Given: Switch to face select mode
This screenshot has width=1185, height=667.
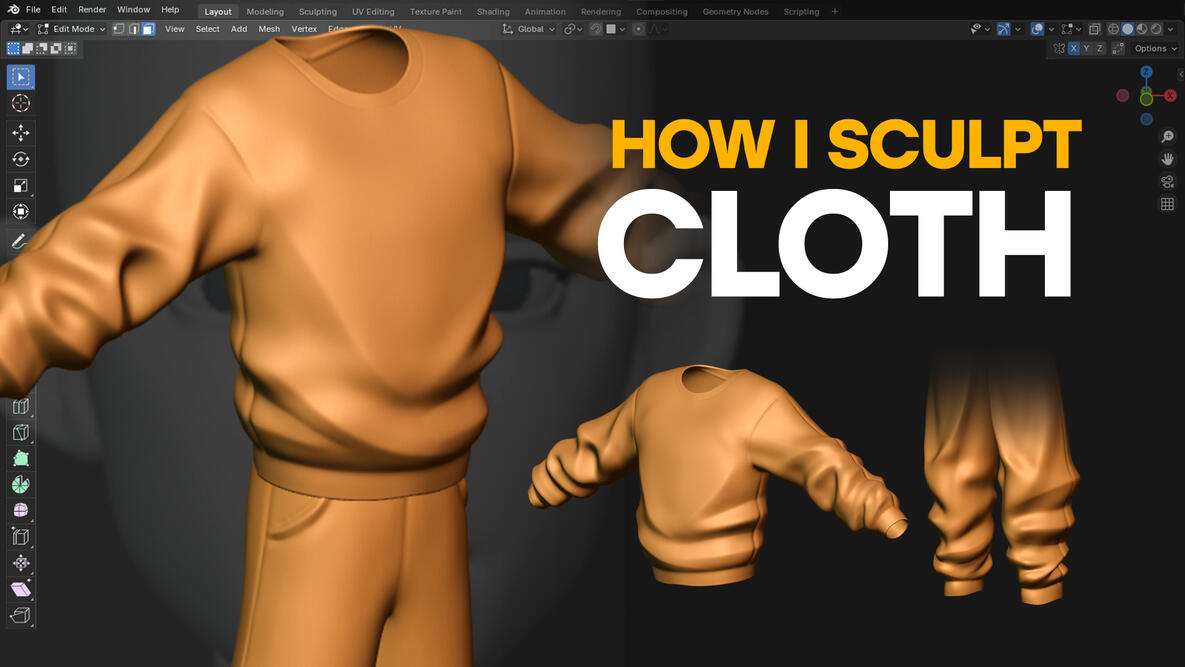Looking at the screenshot, I should point(147,28).
